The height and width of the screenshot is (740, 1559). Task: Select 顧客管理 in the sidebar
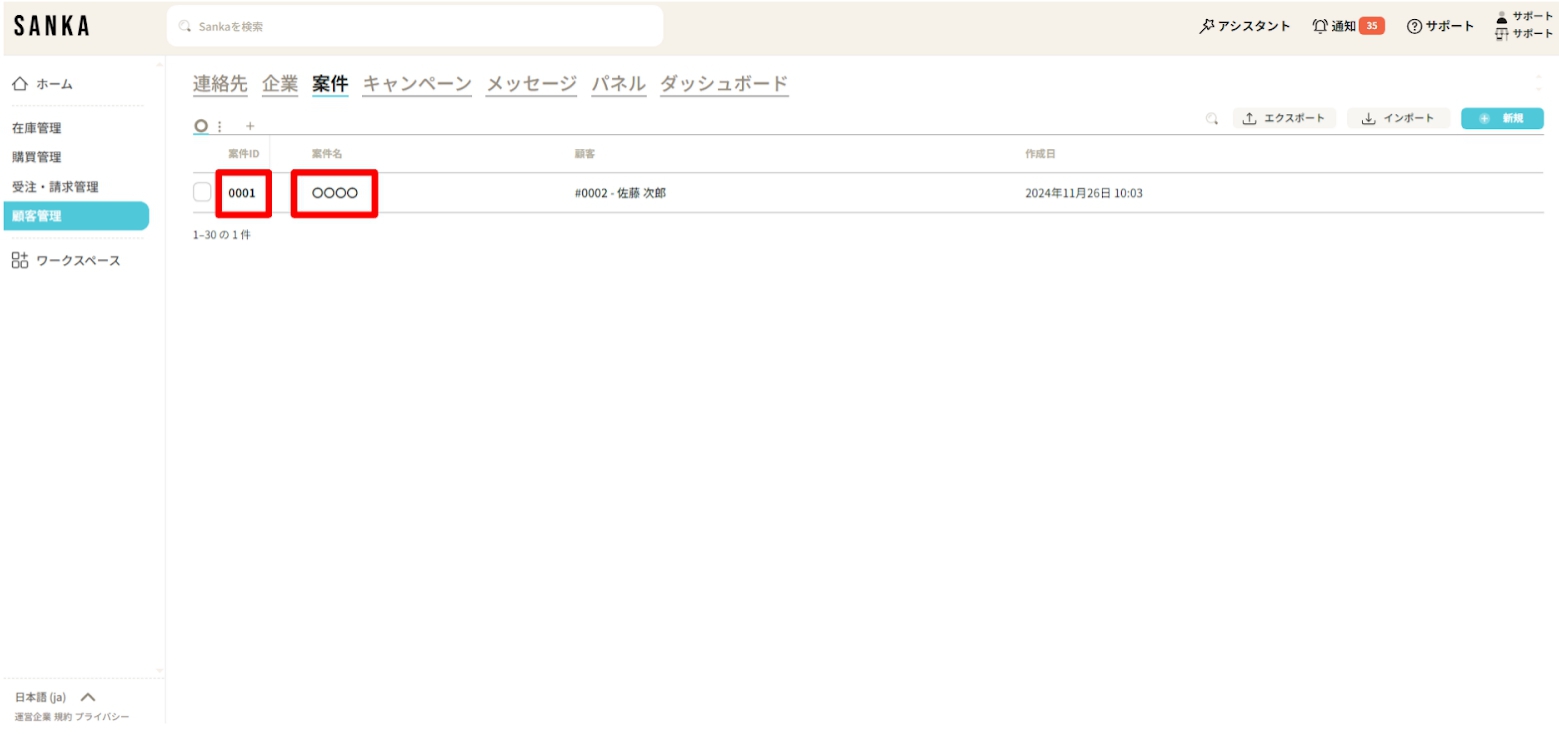click(x=76, y=216)
